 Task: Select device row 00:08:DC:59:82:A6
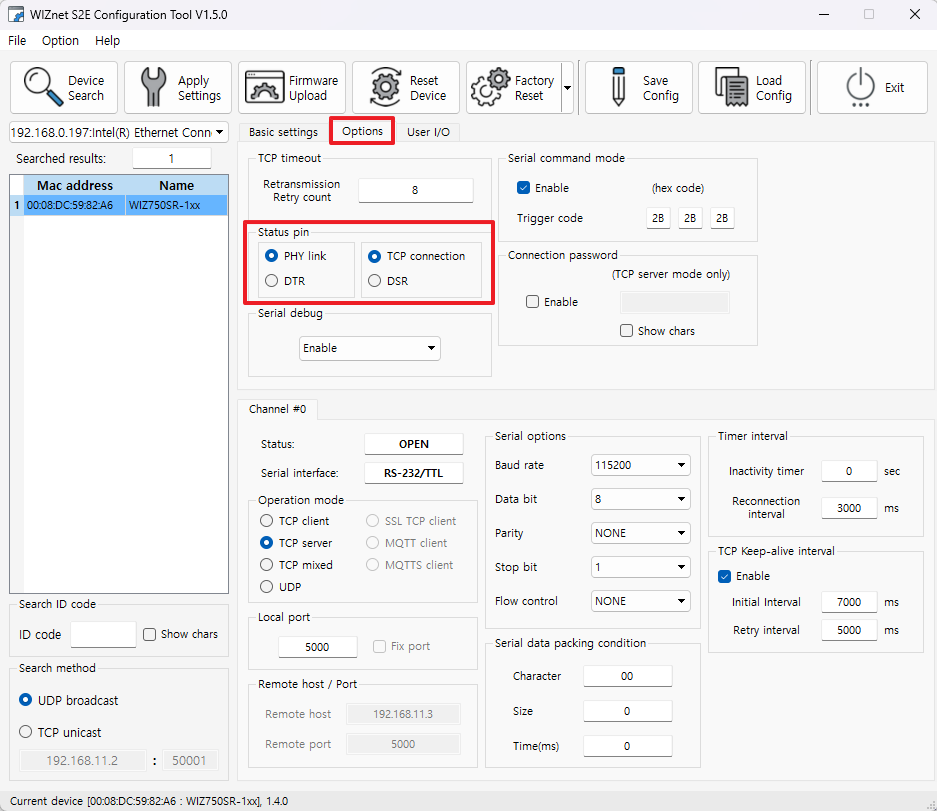[118, 205]
